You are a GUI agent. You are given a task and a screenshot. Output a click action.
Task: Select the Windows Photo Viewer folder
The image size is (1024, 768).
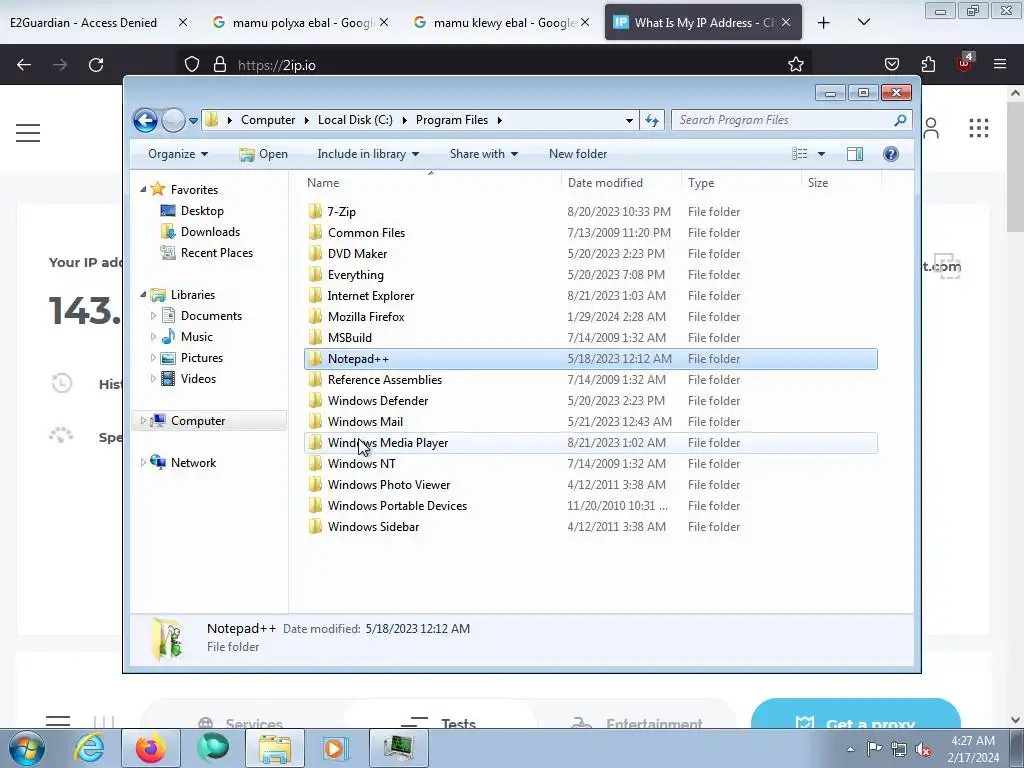[389, 485]
